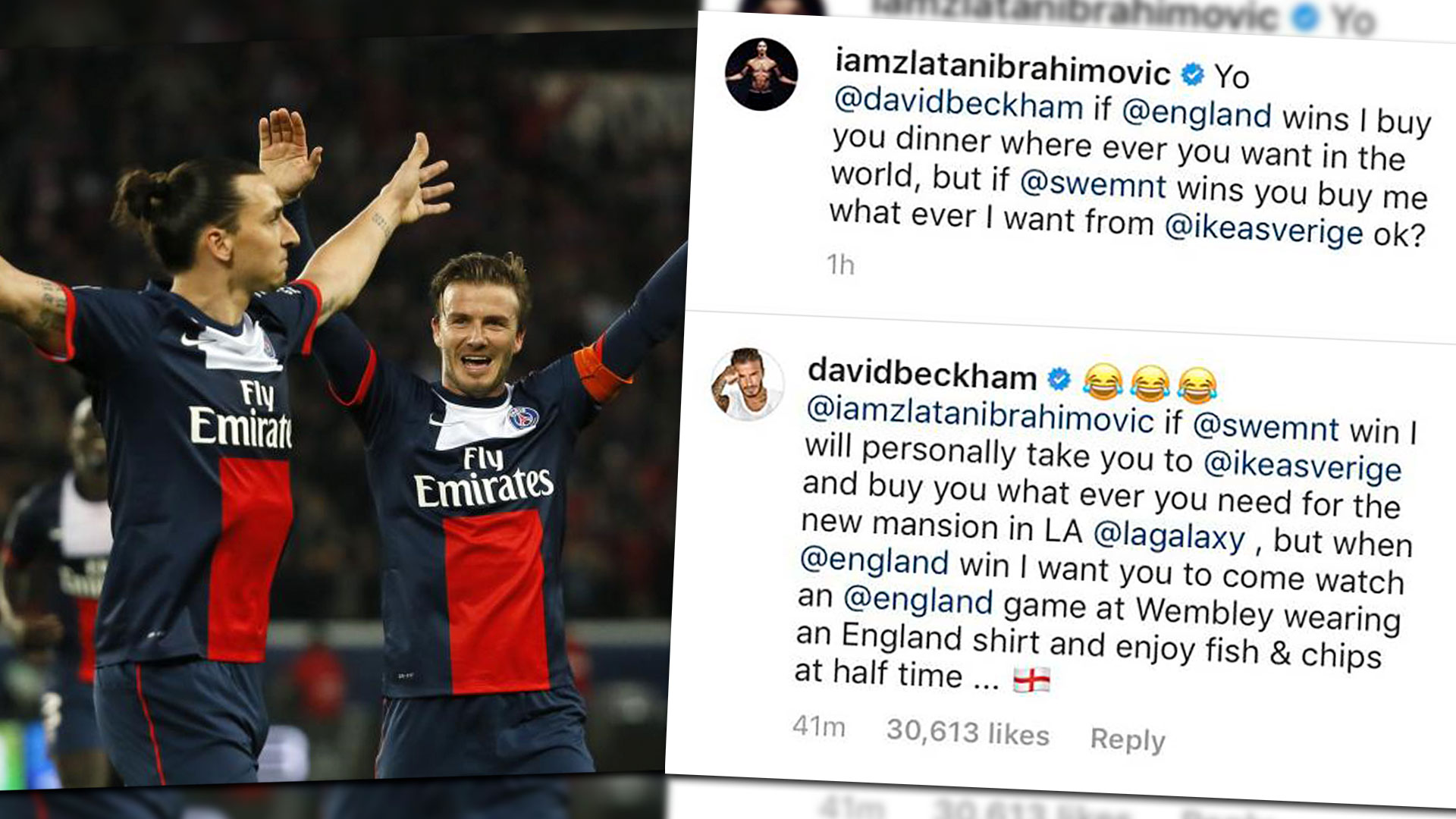The width and height of the screenshot is (1456, 819).
Task: Open @swemnt mention in Beckham's reply
Action: click(1266, 427)
